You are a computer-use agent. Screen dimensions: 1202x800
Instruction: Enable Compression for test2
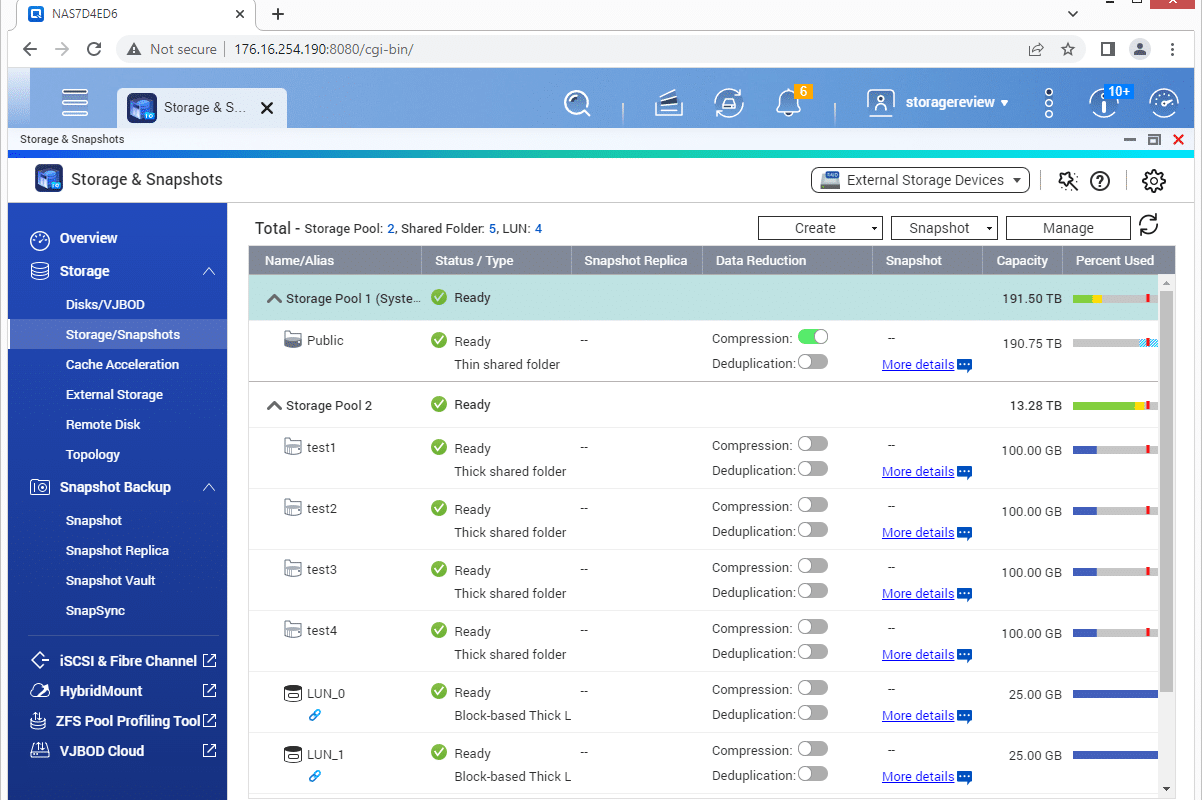click(x=813, y=505)
